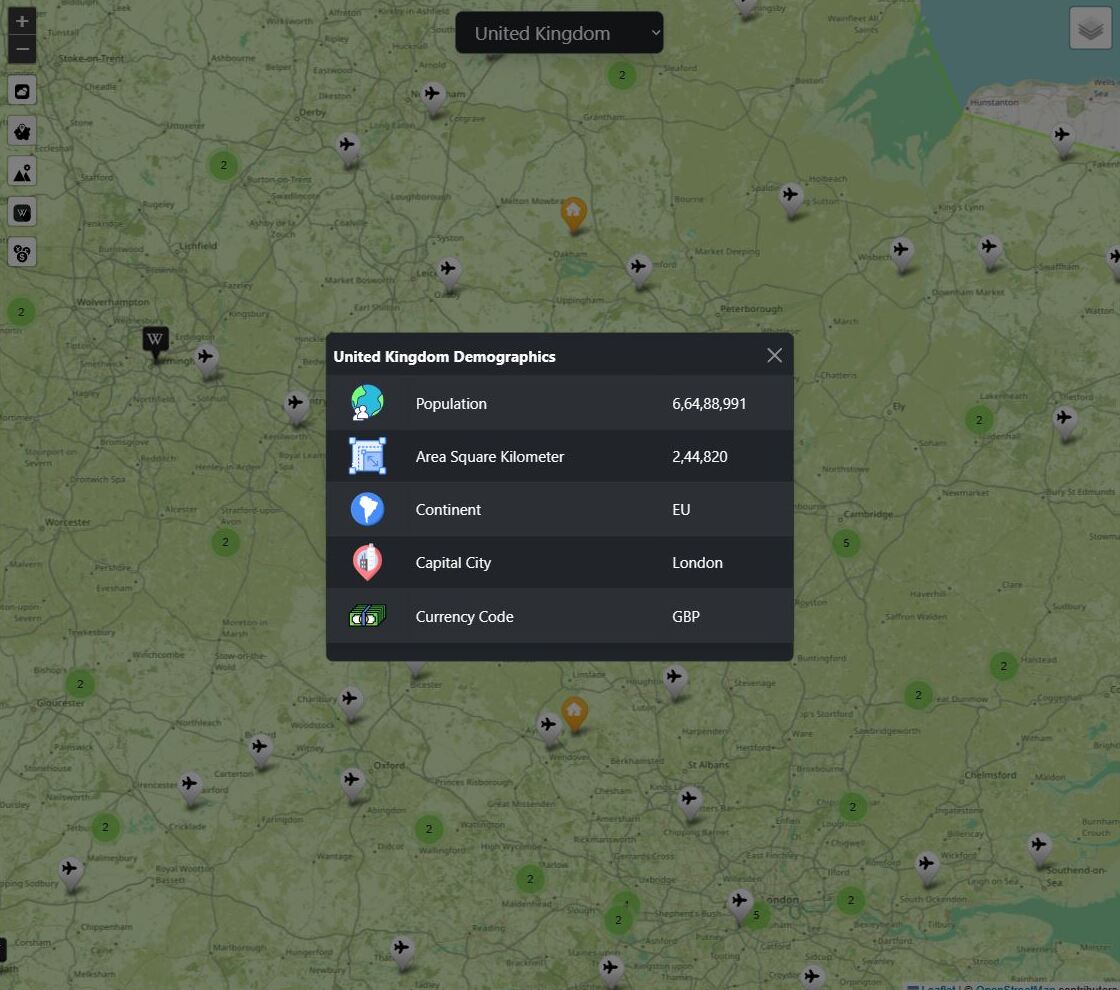
Task: Open the OpenStreetMap attribution link
Action: coord(1040,986)
